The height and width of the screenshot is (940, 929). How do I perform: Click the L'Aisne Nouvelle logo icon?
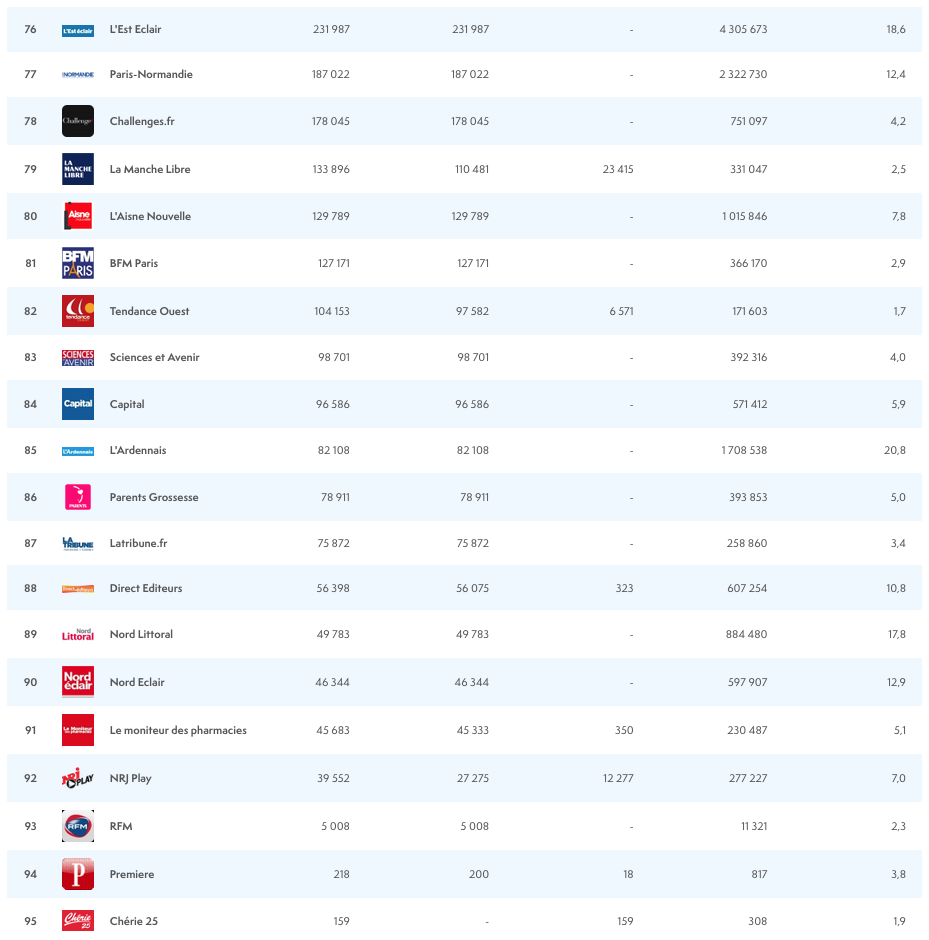(78, 216)
